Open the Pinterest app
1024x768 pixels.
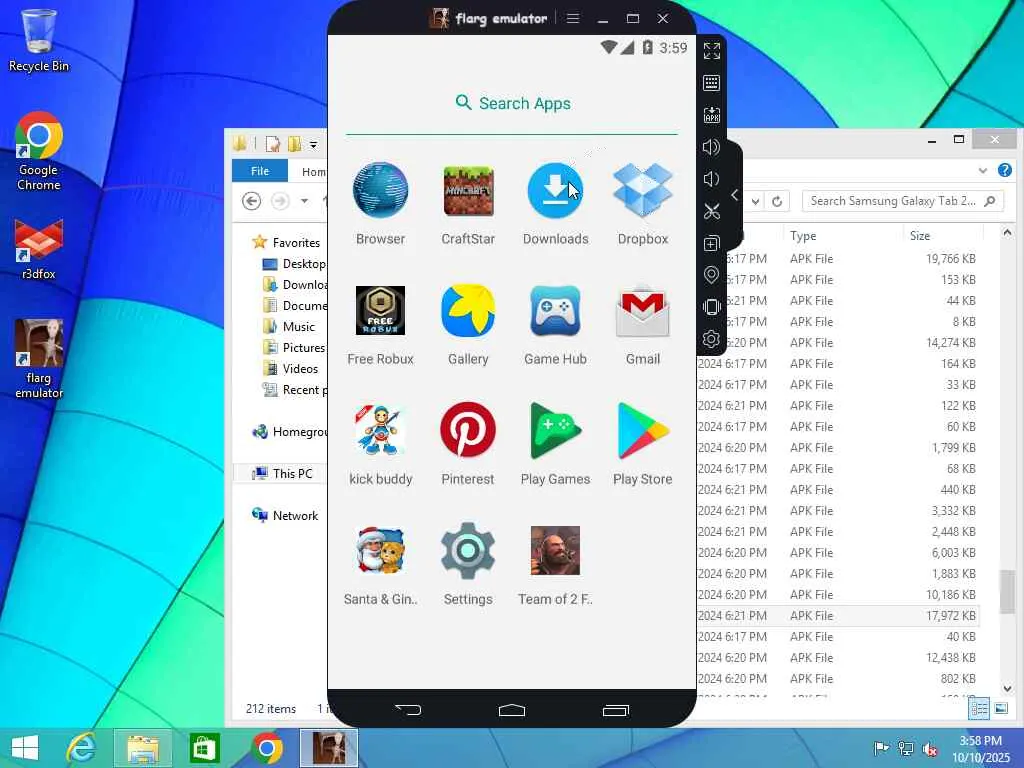click(468, 430)
